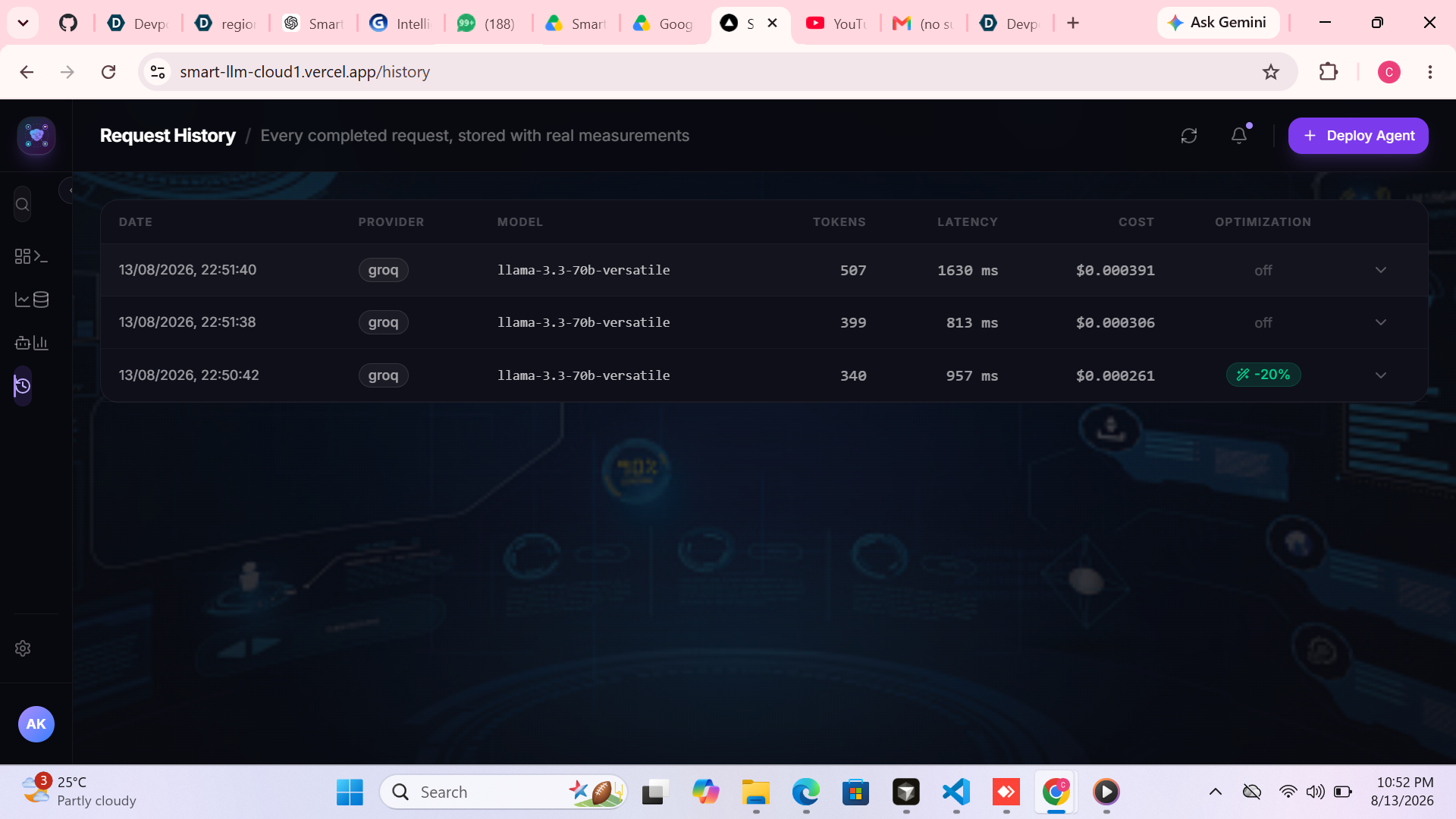
Task: Click the groq tag in the 22:50:42 row
Action: point(383,375)
